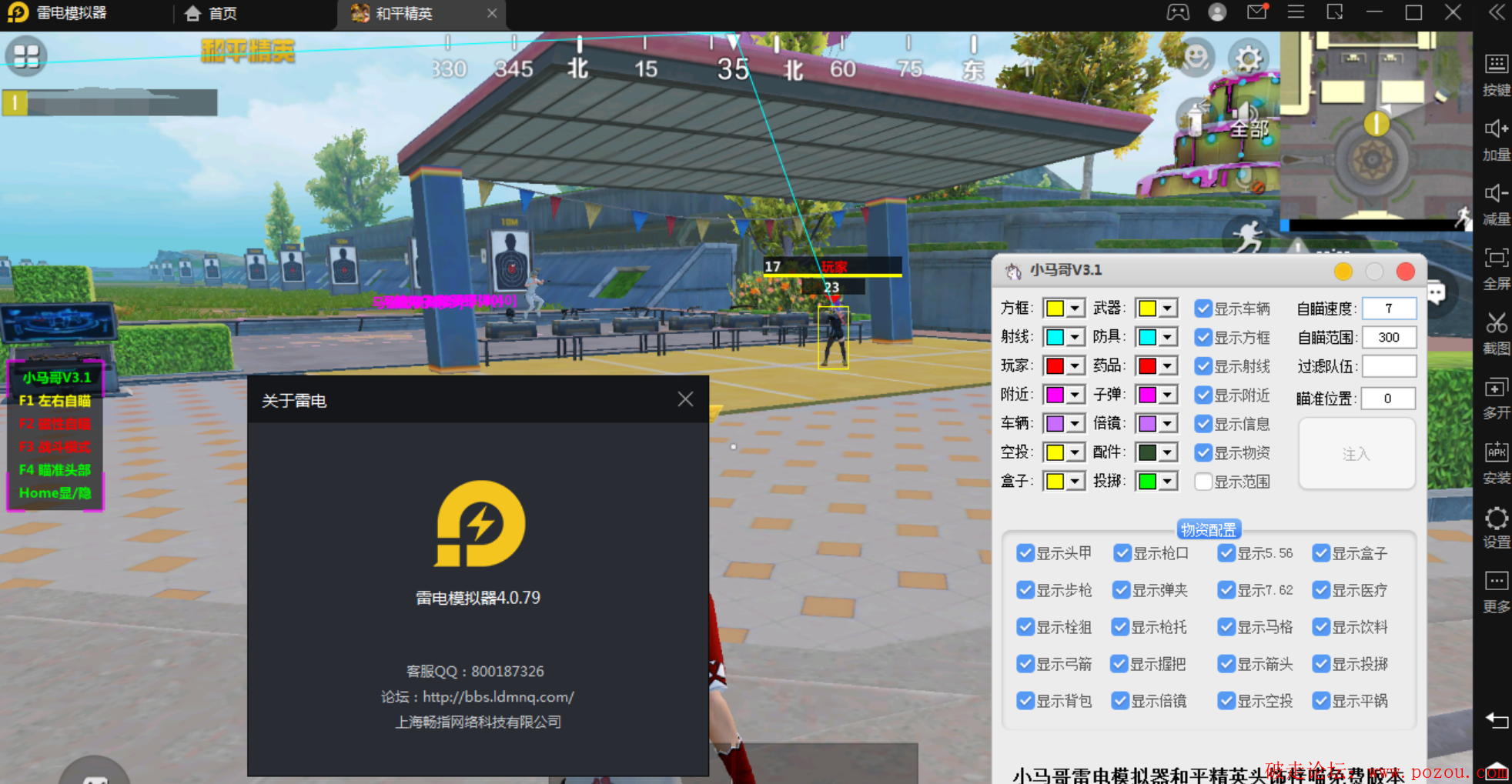Select the 物资配置 section tab
1512x784 pixels.
pos(1209,529)
